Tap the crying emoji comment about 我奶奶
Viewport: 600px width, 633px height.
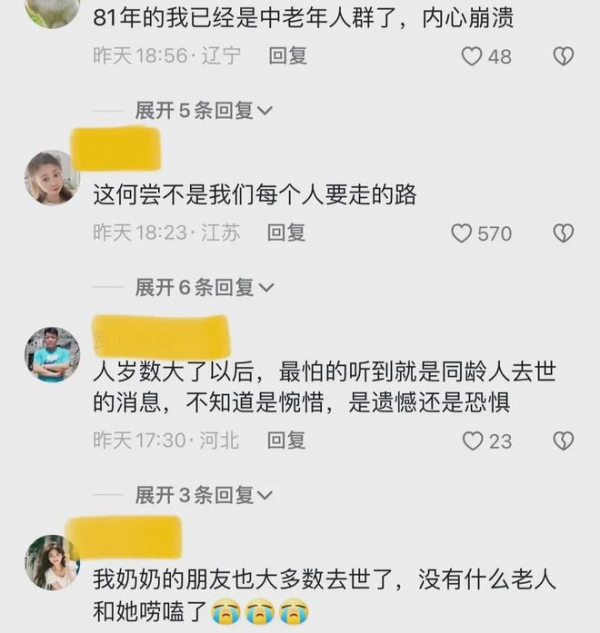coord(325,595)
